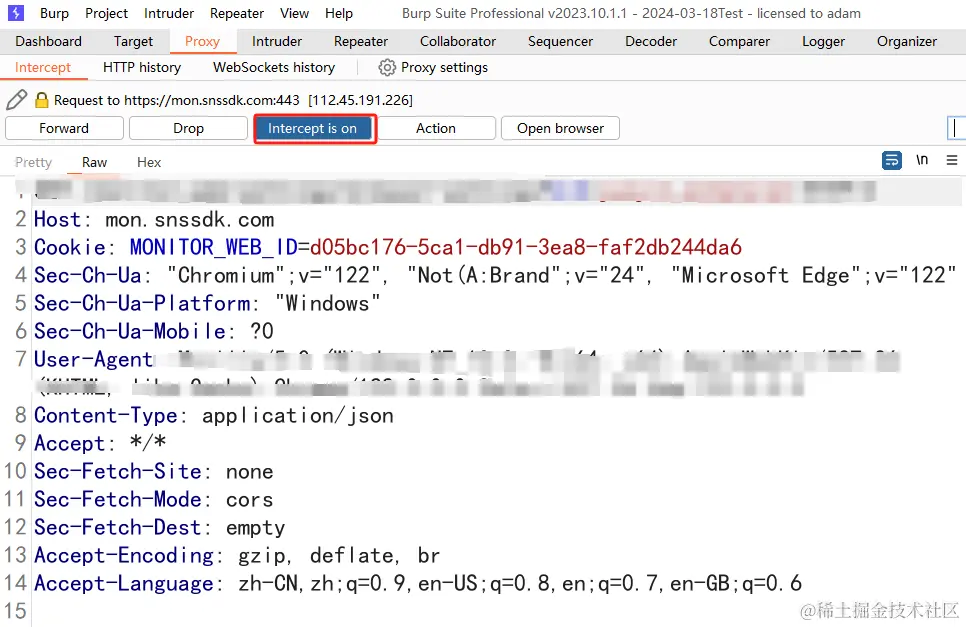Screen dimensions: 966x627
Task: Open the Help menu
Action: click(339, 13)
